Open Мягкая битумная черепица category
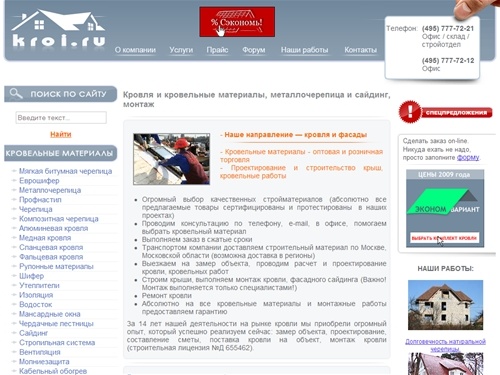The height and width of the screenshot is (375, 500). coord(65,171)
